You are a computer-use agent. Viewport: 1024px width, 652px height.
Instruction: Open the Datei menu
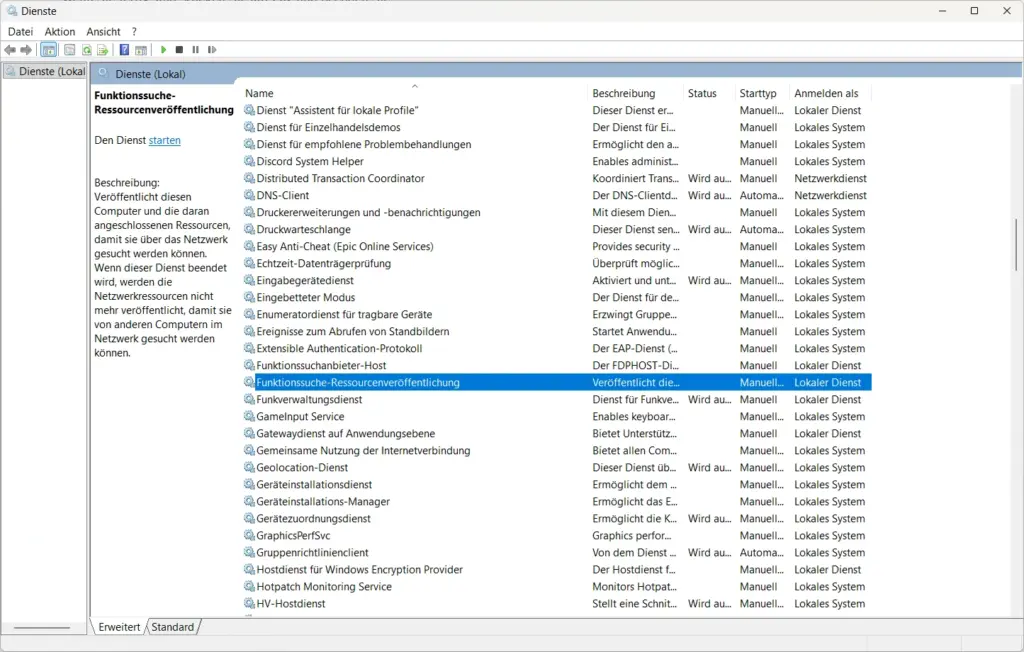20,31
